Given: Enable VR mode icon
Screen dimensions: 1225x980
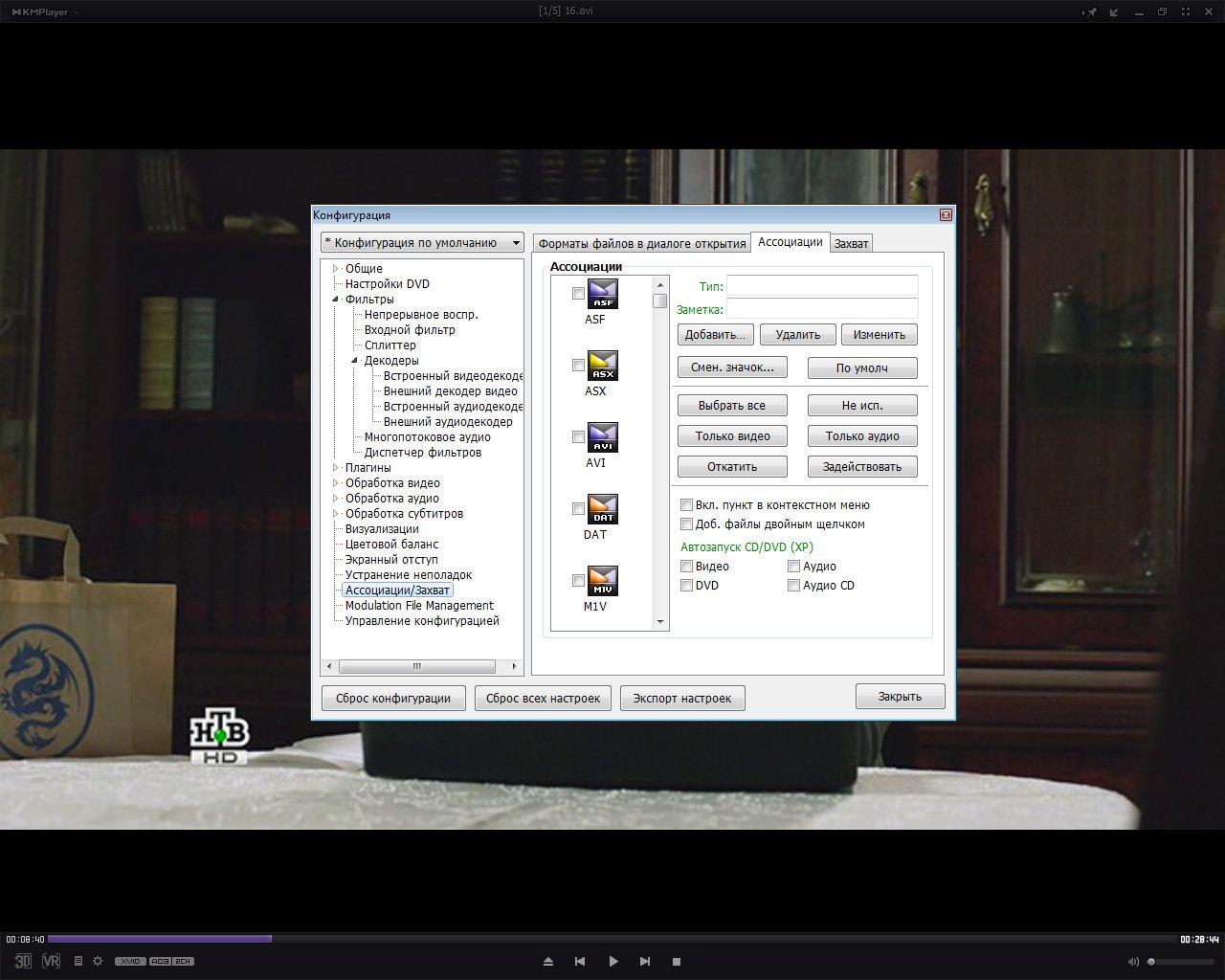Looking at the screenshot, I should (51, 961).
